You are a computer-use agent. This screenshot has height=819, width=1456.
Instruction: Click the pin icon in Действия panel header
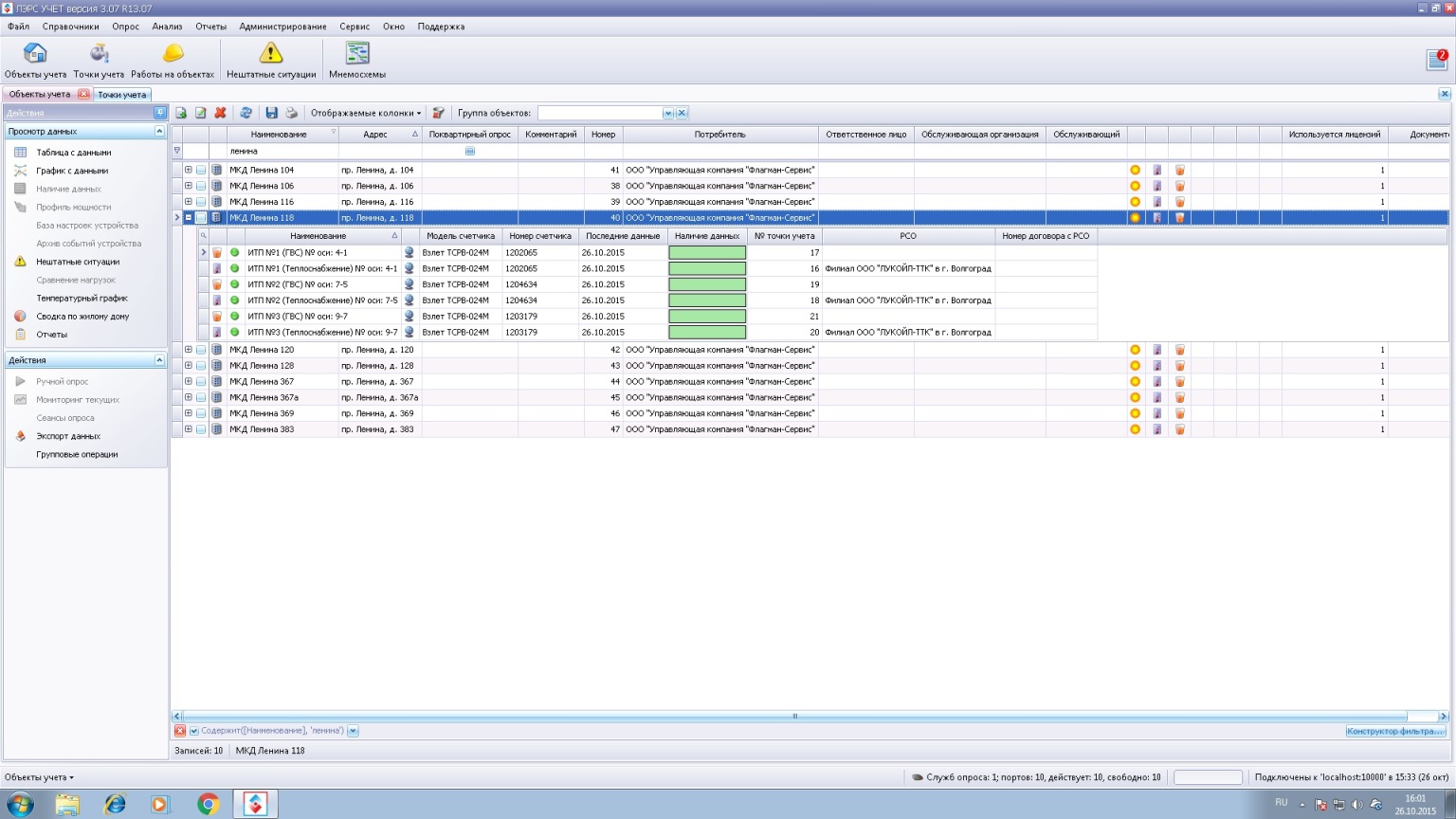click(159, 113)
